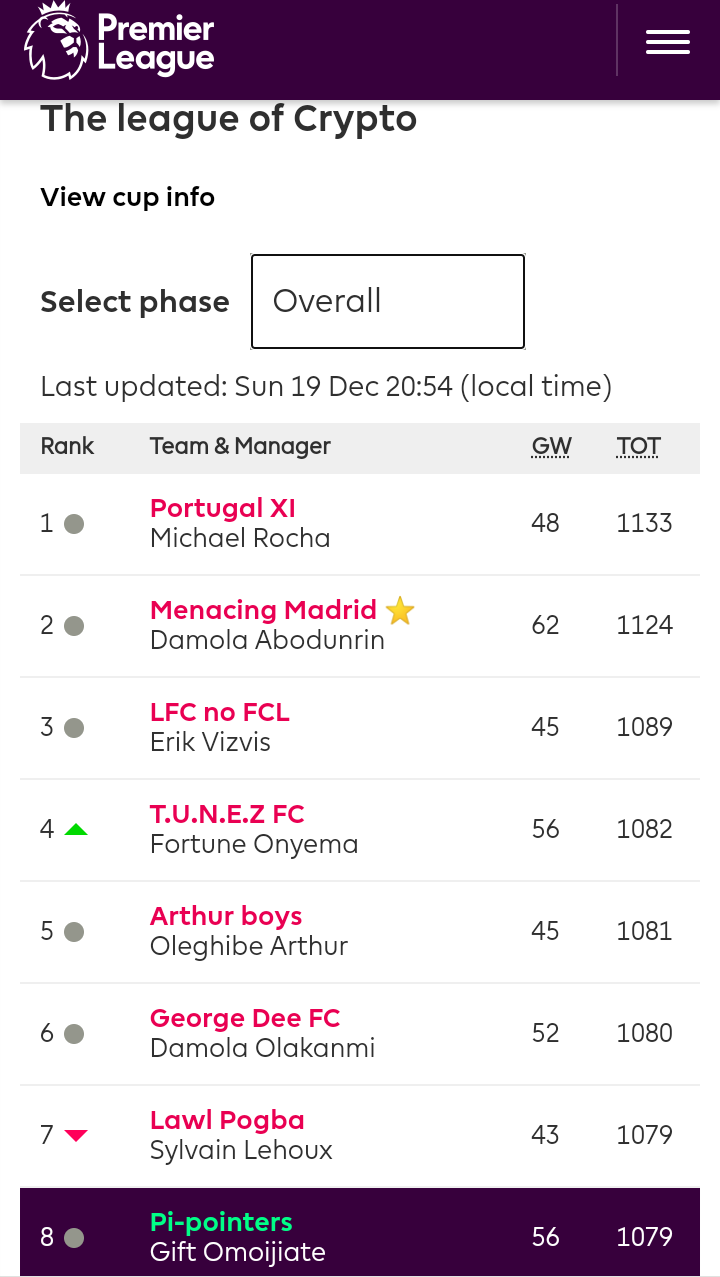Screen dimensions: 720x1277
Task: Open Arthur boys team link
Action: pos(226,916)
